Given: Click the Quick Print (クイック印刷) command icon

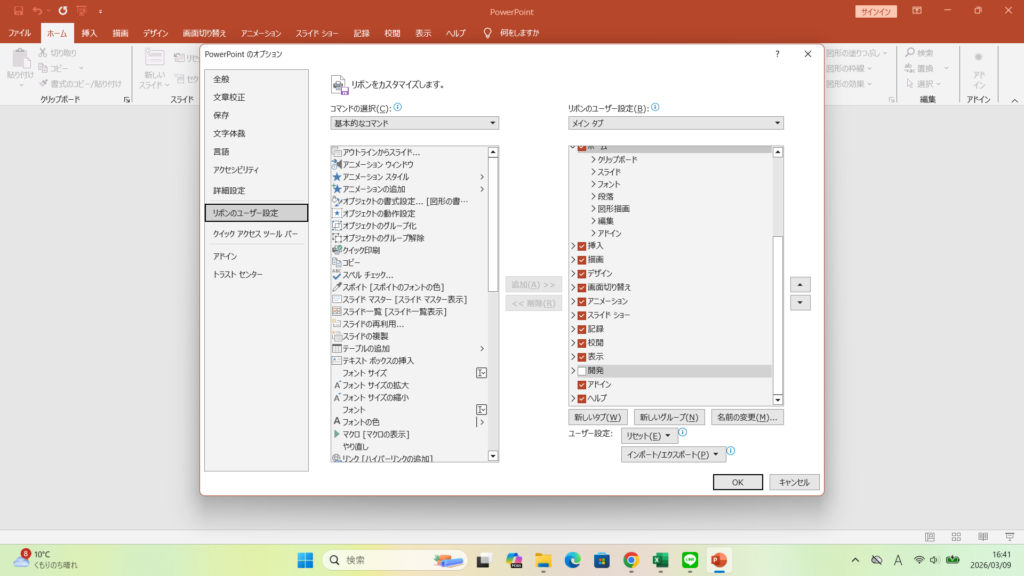Looking at the screenshot, I should coord(337,250).
